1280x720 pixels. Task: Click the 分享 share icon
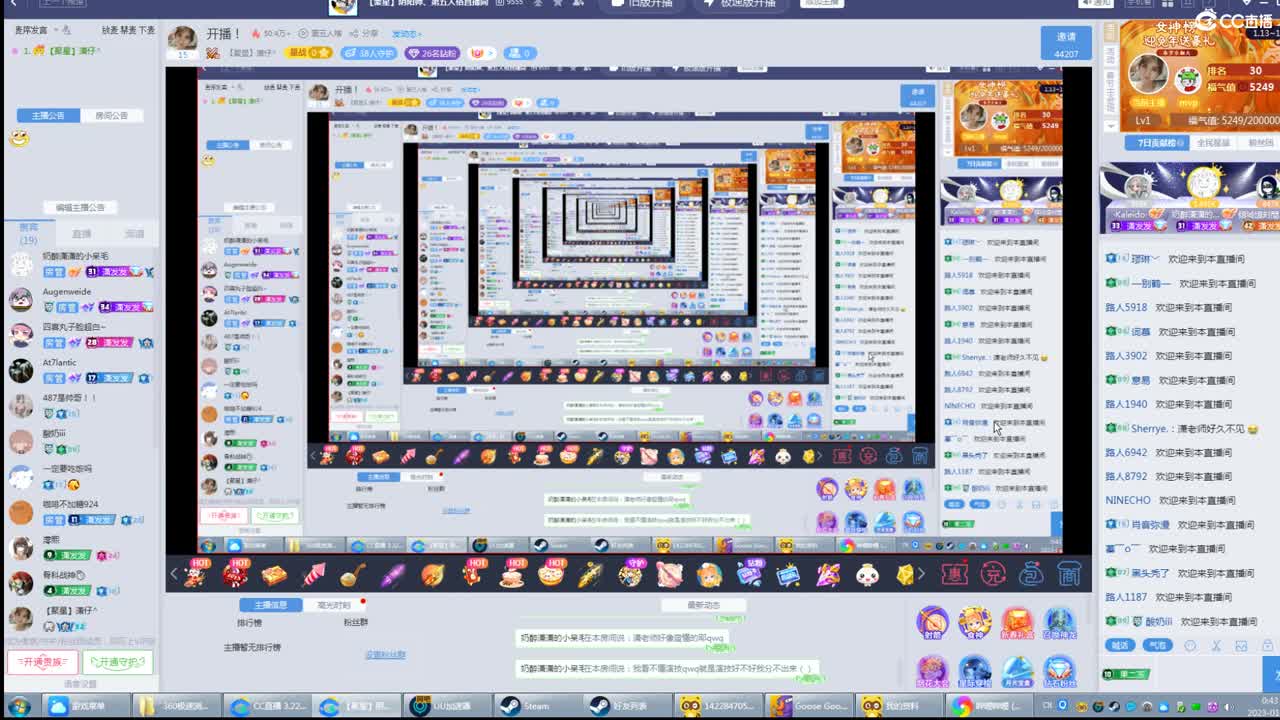pyautogui.click(x=366, y=34)
